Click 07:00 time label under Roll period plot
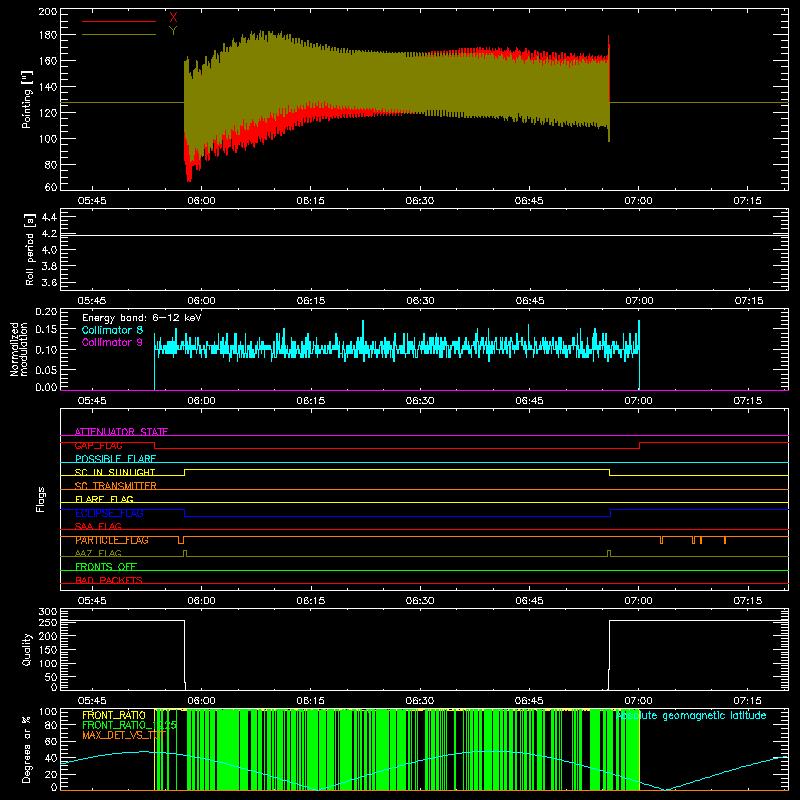 pos(639,301)
